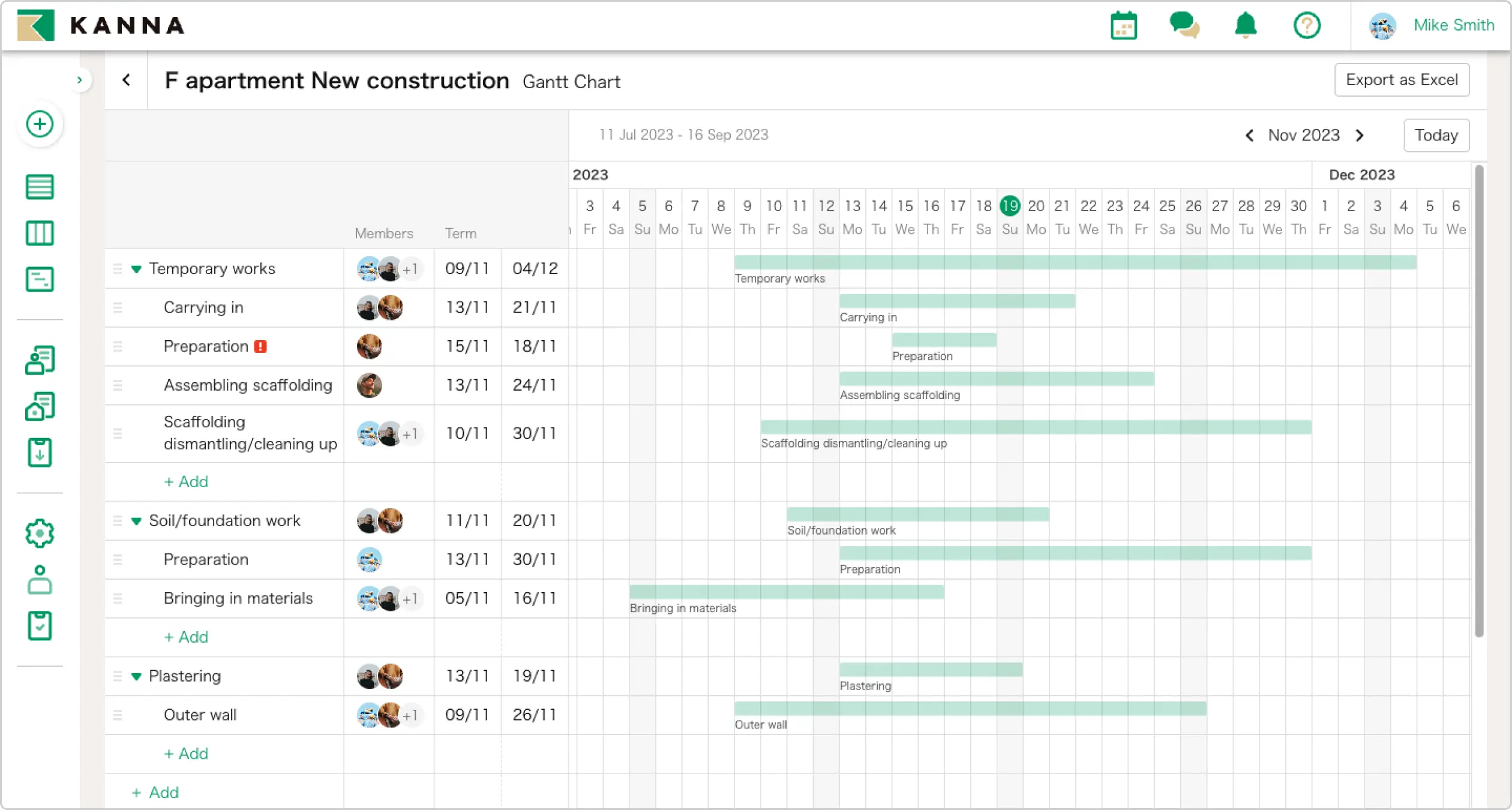
Task: Open the help question-mark icon
Action: pos(1307,25)
